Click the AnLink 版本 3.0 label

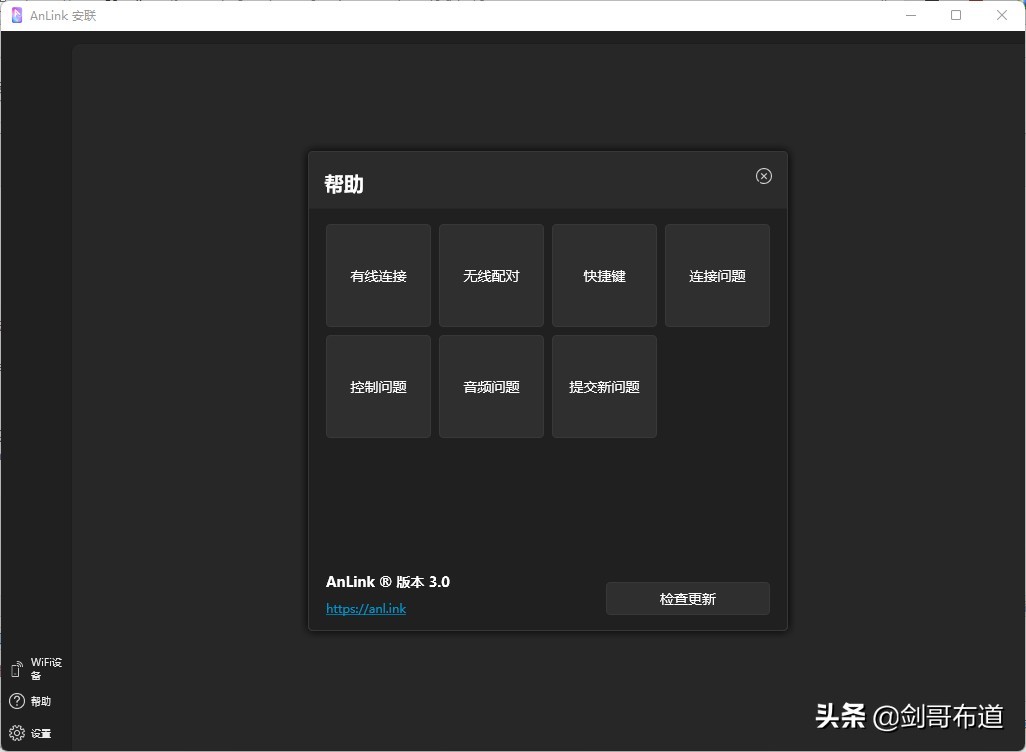click(387, 581)
